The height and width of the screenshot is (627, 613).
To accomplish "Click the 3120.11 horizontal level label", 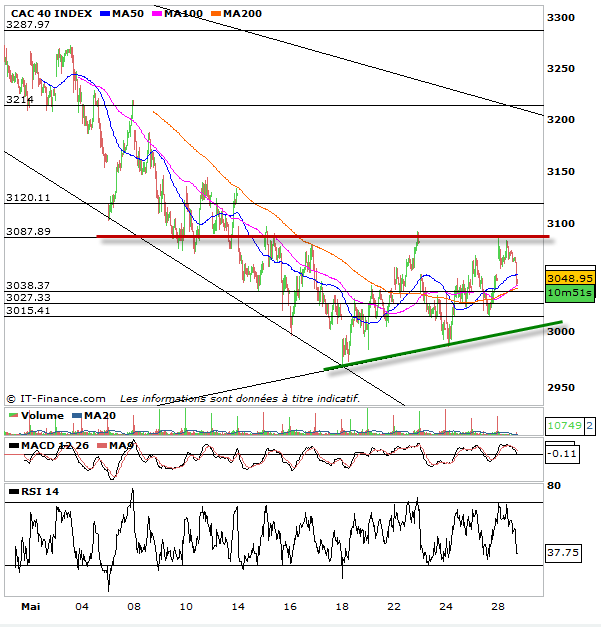I will point(27,198).
